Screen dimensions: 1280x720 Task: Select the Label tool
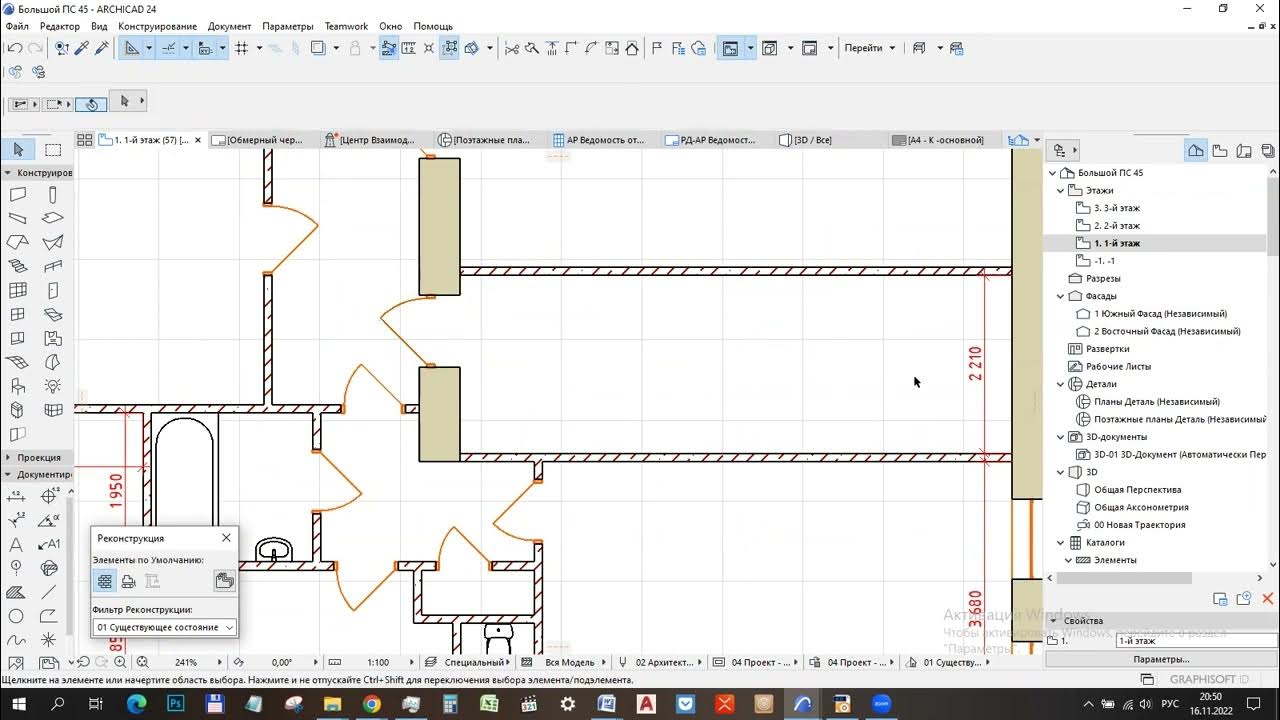[51, 545]
